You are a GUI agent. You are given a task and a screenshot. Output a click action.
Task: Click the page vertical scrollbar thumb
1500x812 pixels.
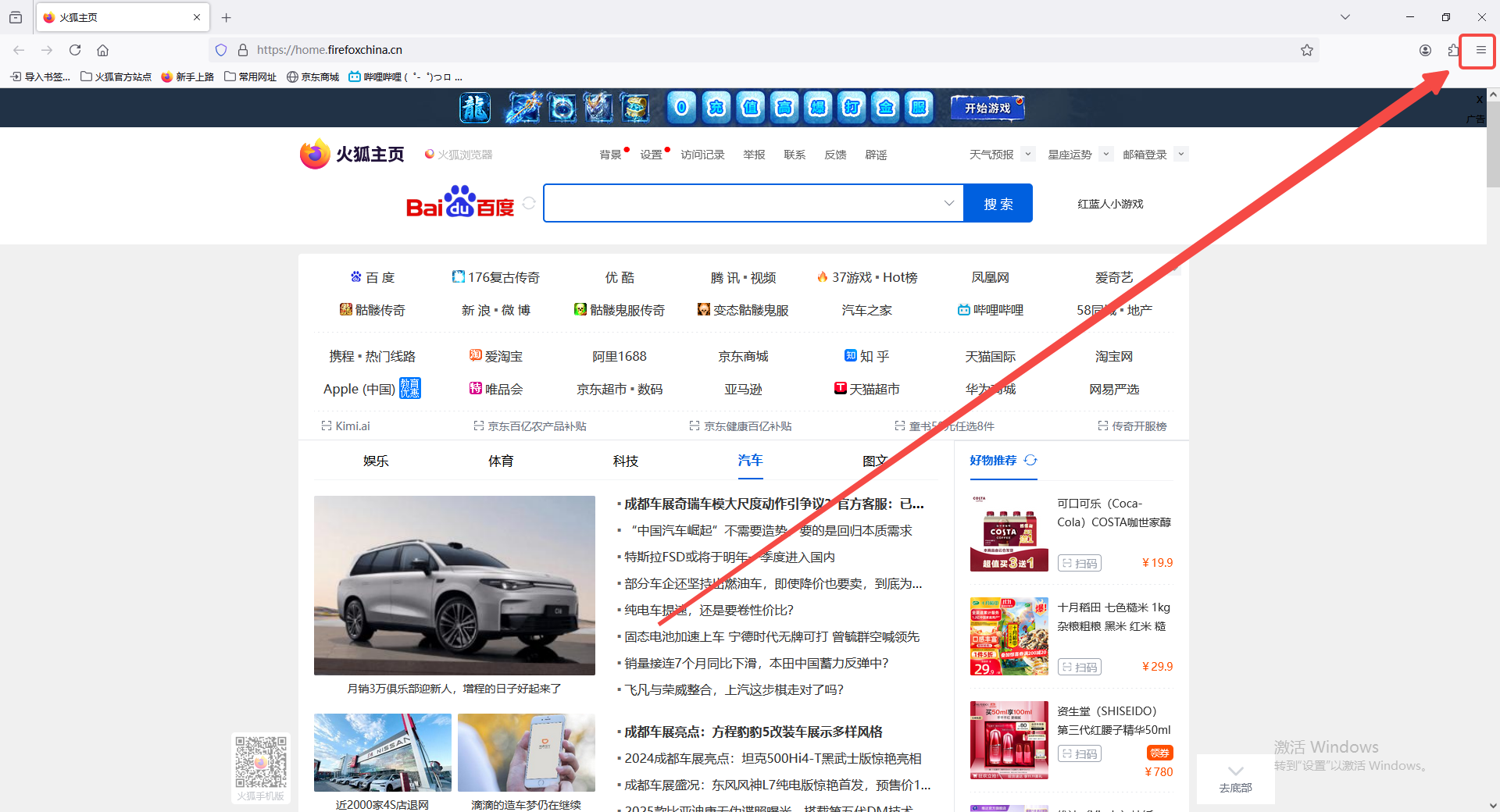point(1493,144)
